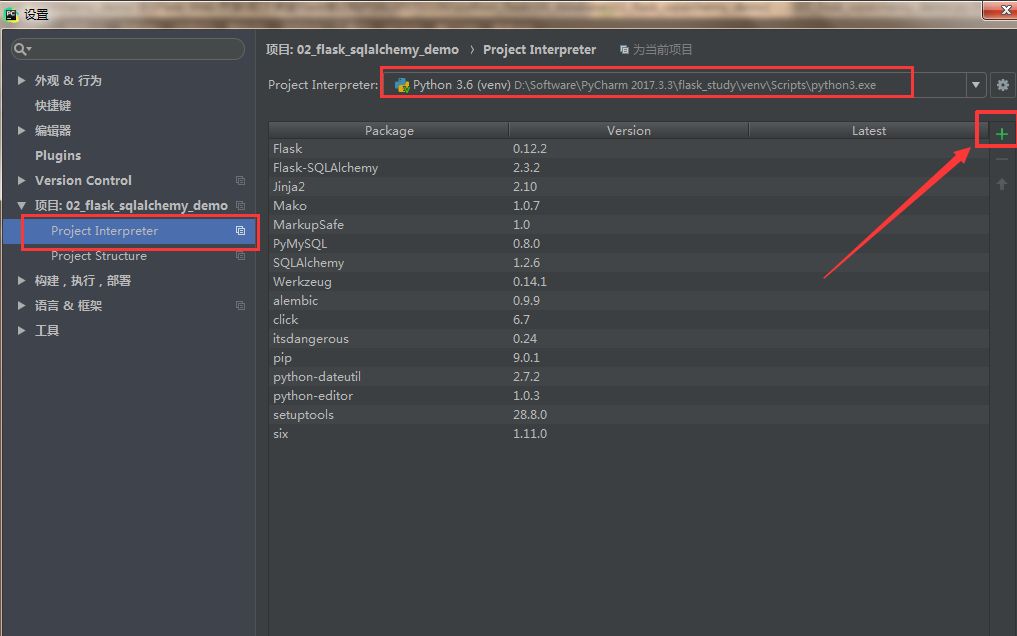The width and height of the screenshot is (1017, 636).
Task: Expand the 构建，执行，部署 section
Action: tap(21, 281)
